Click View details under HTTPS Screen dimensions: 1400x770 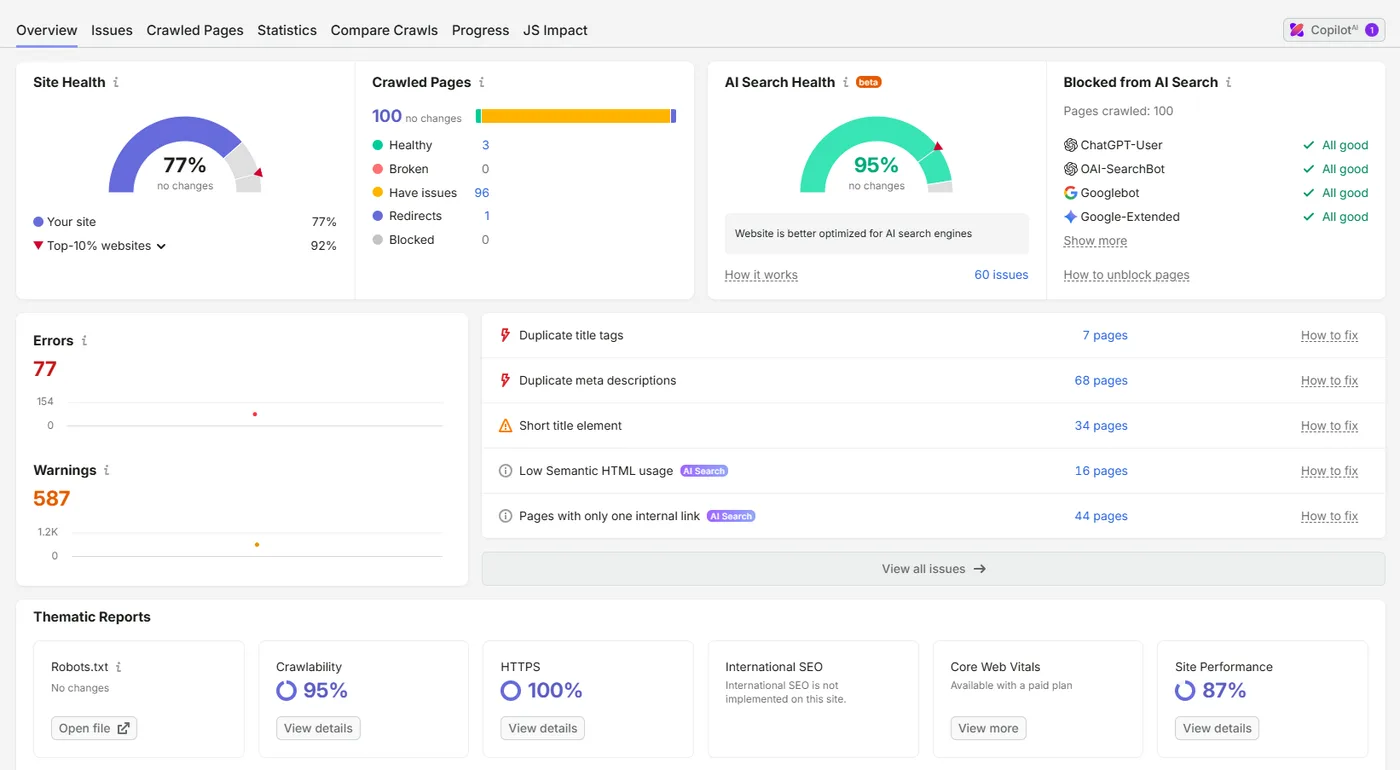pos(543,728)
